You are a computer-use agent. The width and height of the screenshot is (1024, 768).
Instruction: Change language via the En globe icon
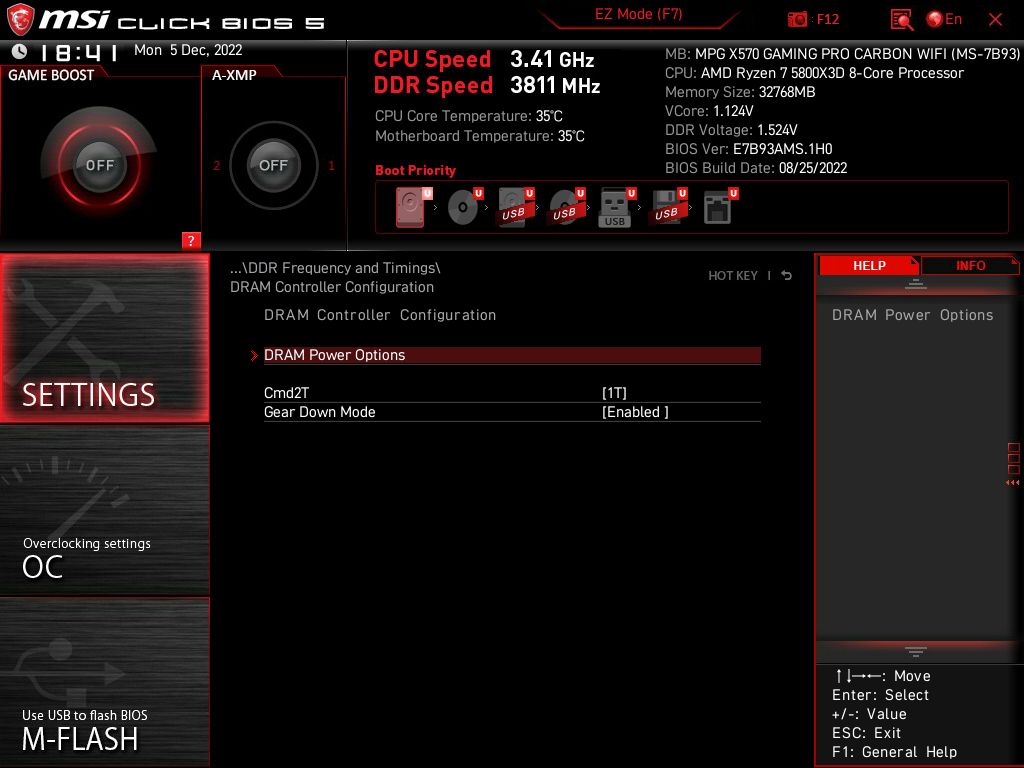click(944, 19)
